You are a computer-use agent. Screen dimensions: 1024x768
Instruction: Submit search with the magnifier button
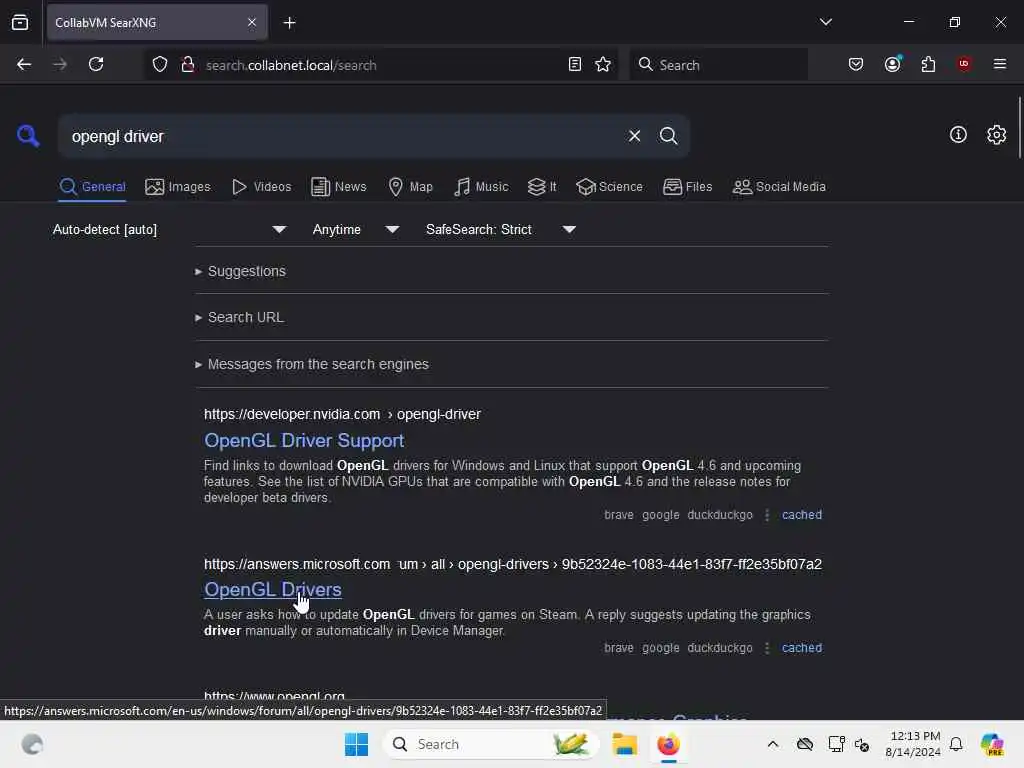click(668, 136)
